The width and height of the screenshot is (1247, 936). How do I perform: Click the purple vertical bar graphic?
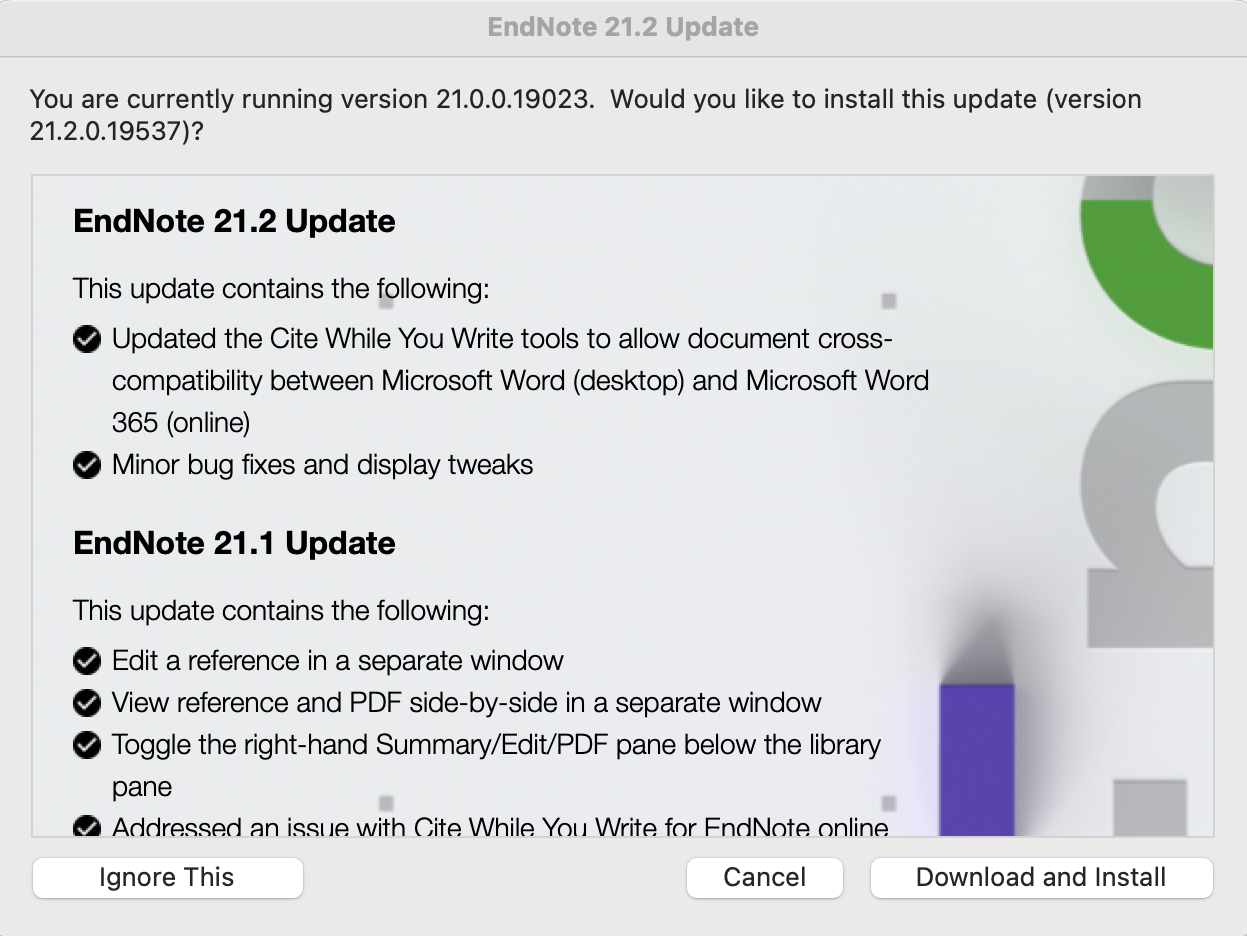tap(977, 758)
